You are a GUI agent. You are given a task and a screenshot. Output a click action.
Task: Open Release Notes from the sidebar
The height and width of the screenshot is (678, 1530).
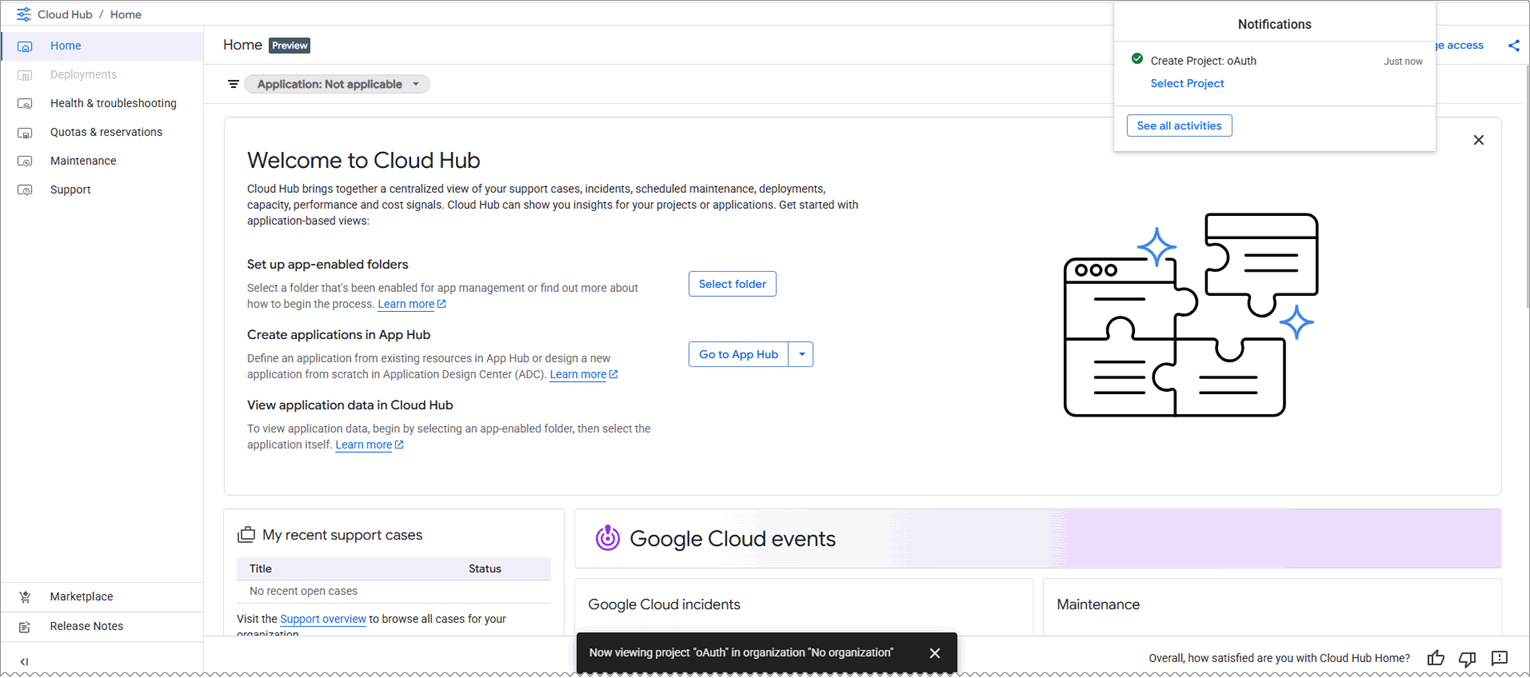pos(102,626)
